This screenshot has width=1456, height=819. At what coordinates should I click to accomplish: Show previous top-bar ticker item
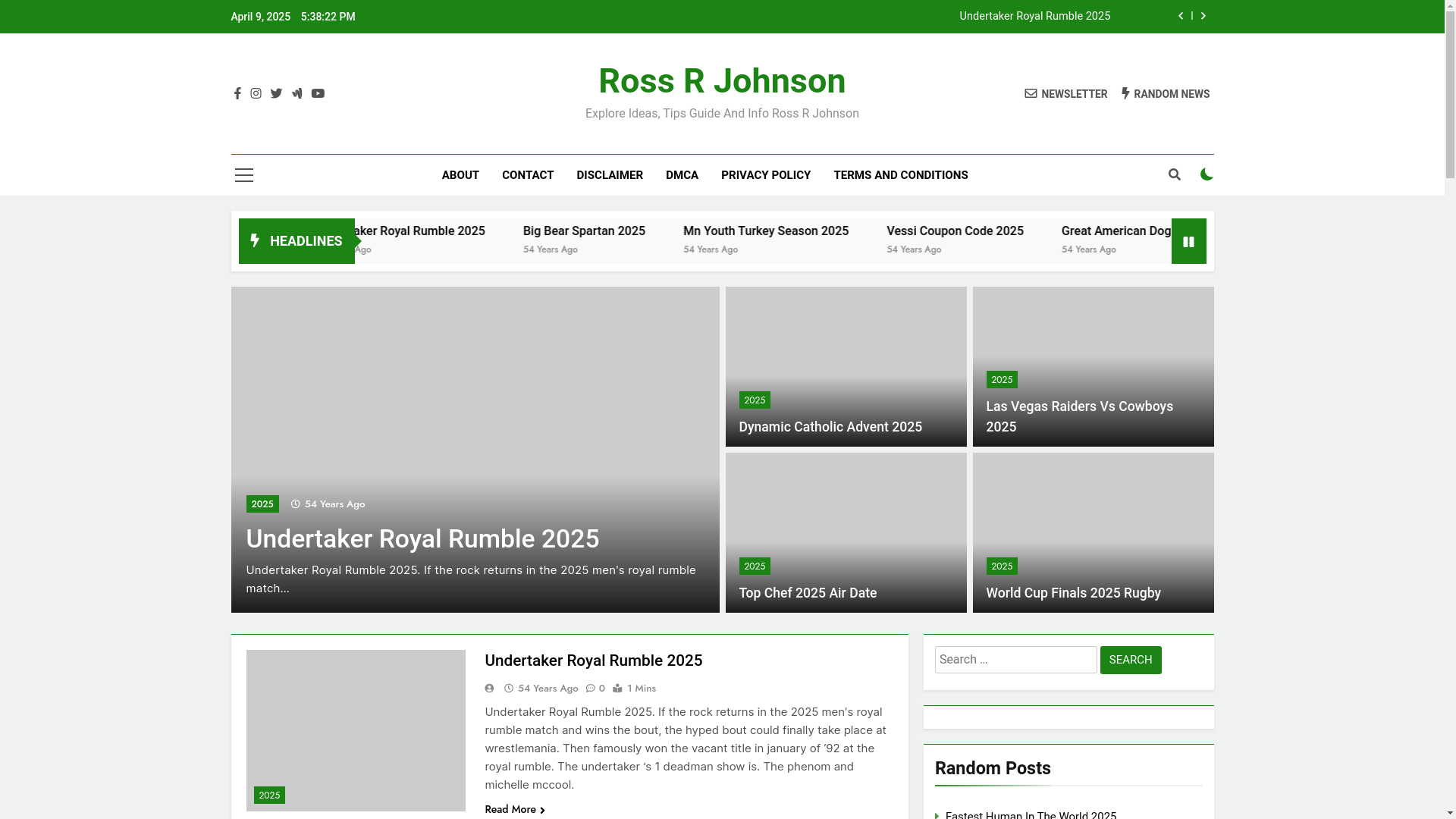point(1181,16)
